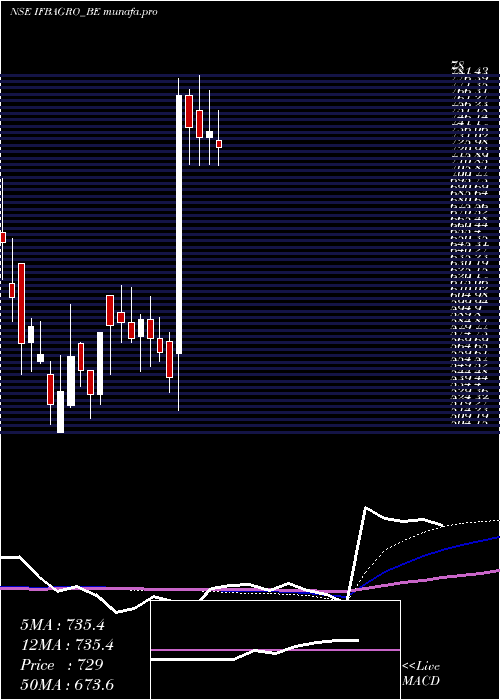Open the <<Live MACD label
The image size is (500, 700).
click(421, 674)
